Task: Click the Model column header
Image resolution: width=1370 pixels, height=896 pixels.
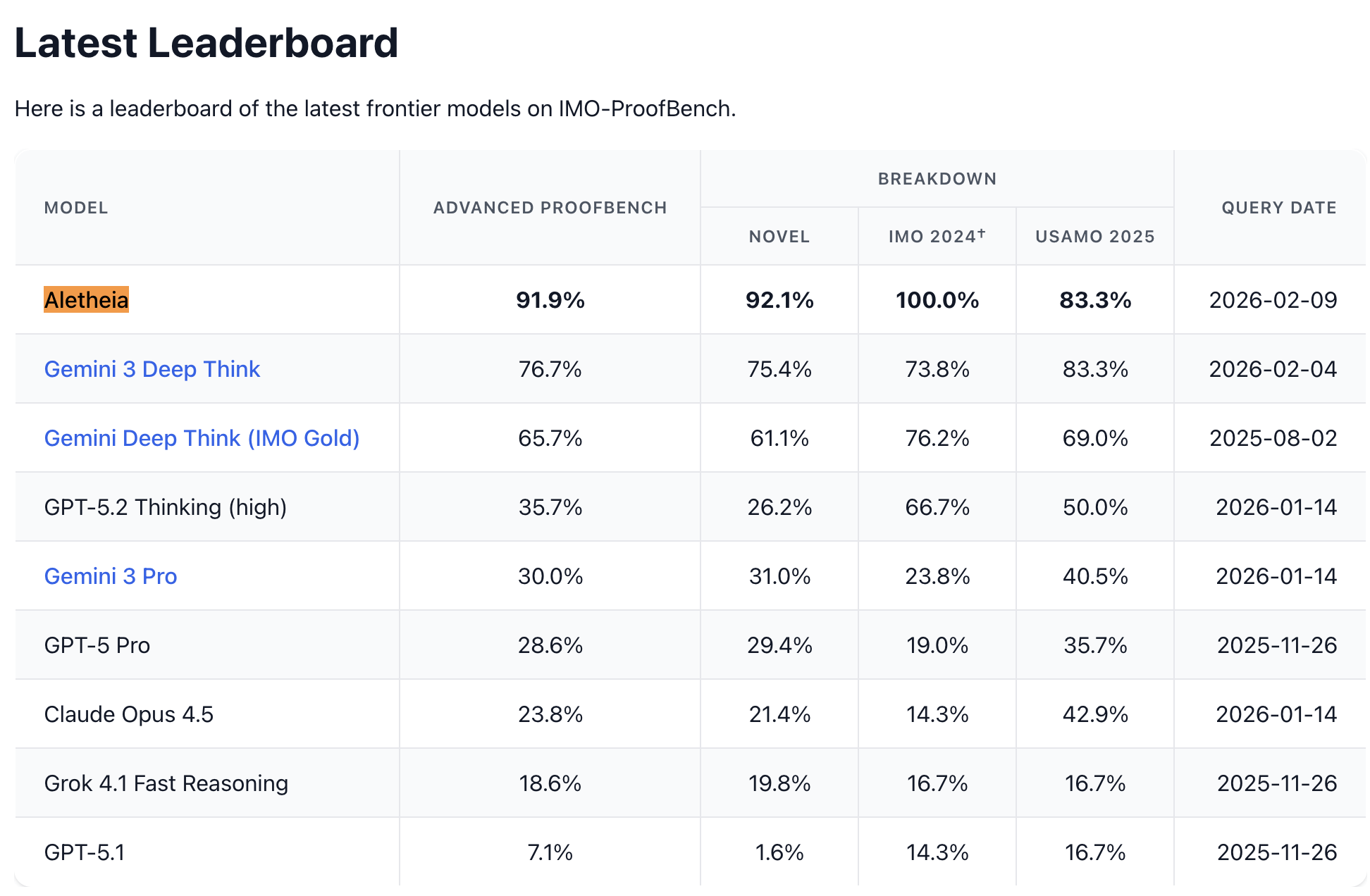Action: 76,208
